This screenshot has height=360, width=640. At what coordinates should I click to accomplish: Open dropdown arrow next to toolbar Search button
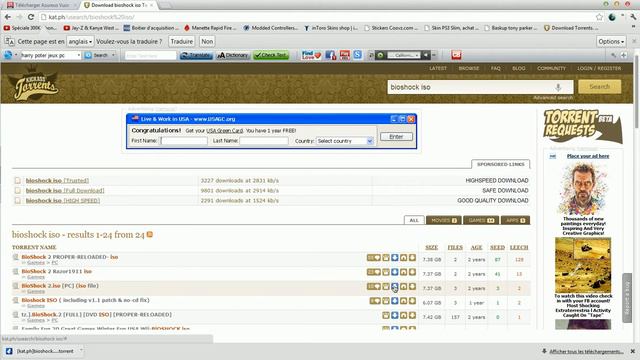(x=113, y=55)
